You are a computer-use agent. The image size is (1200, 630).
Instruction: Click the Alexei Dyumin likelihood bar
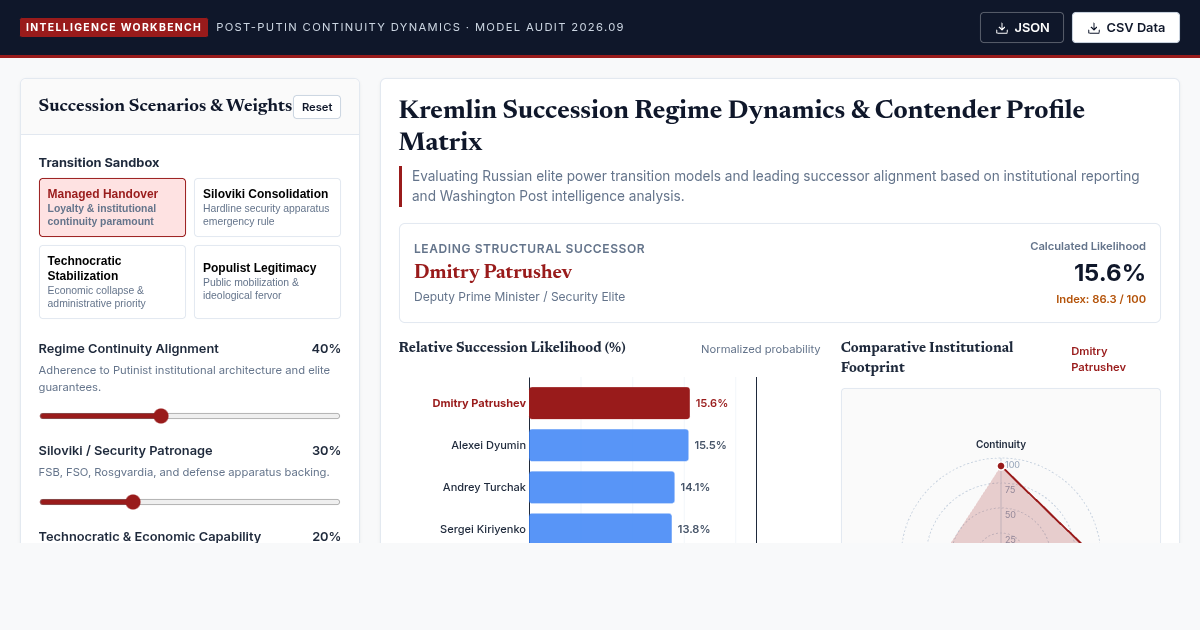(609, 445)
